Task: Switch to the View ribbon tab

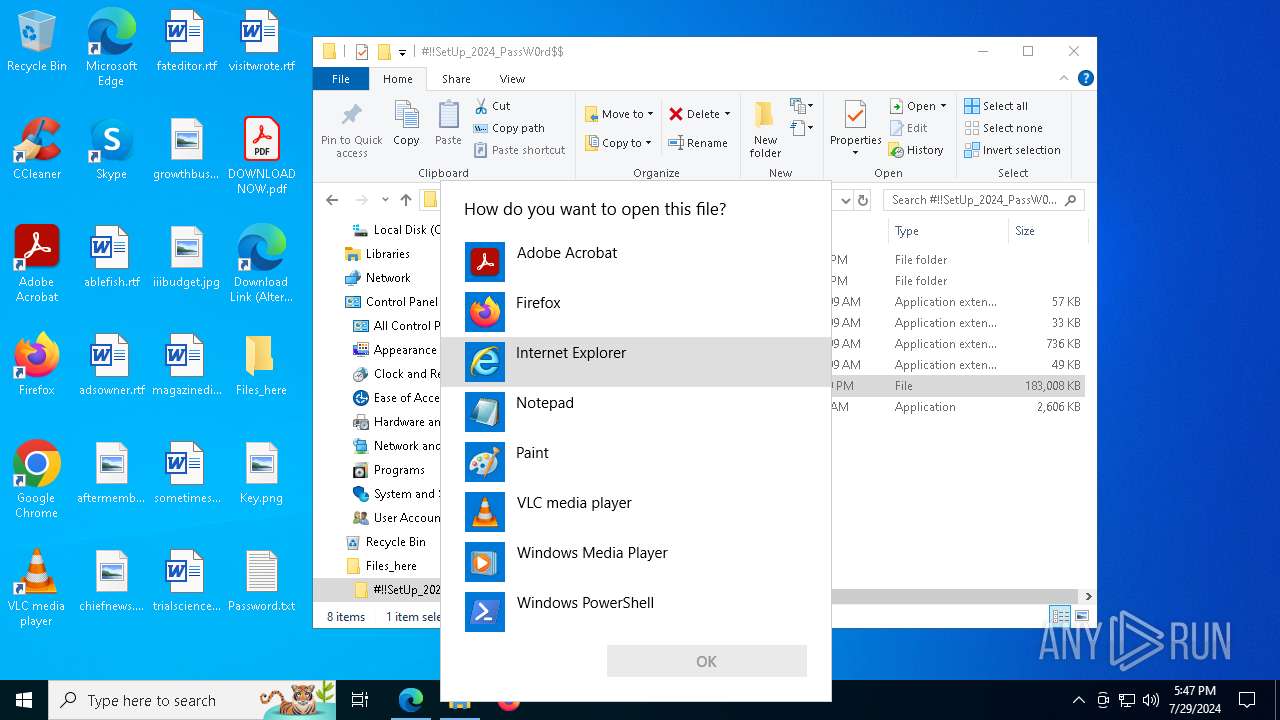Action: tap(512, 79)
